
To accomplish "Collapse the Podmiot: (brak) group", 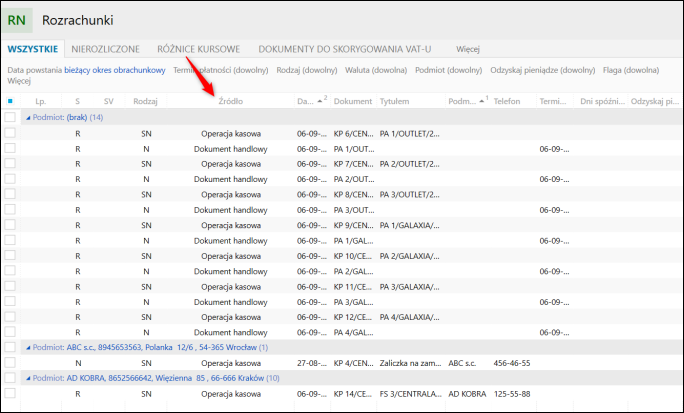I will pyautogui.click(x=28, y=118).
